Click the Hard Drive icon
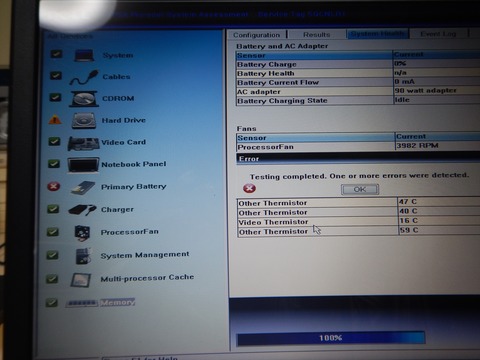480x360 pixels. point(84,121)
